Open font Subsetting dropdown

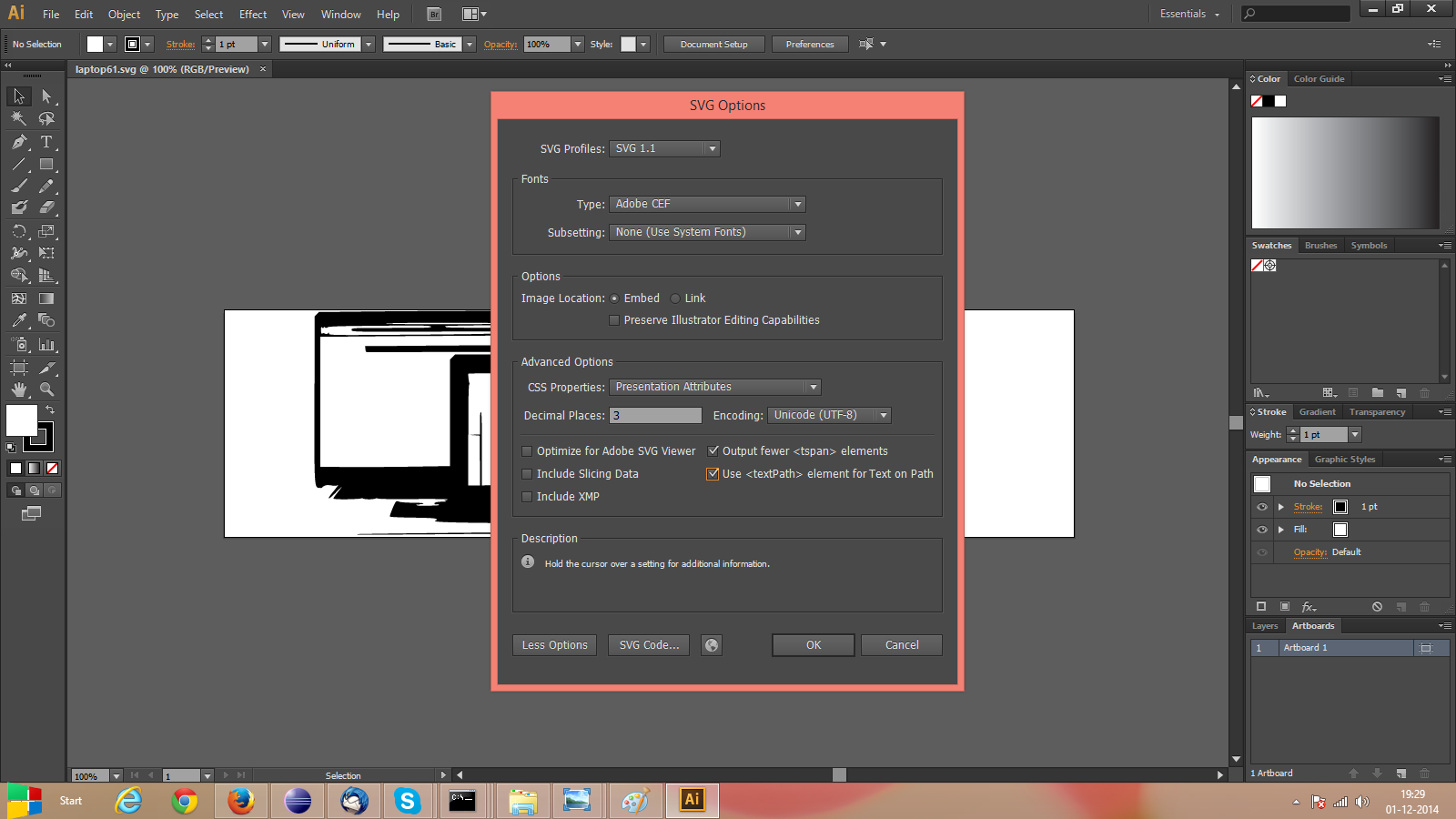pyautogui.click(x=707, y=232)
